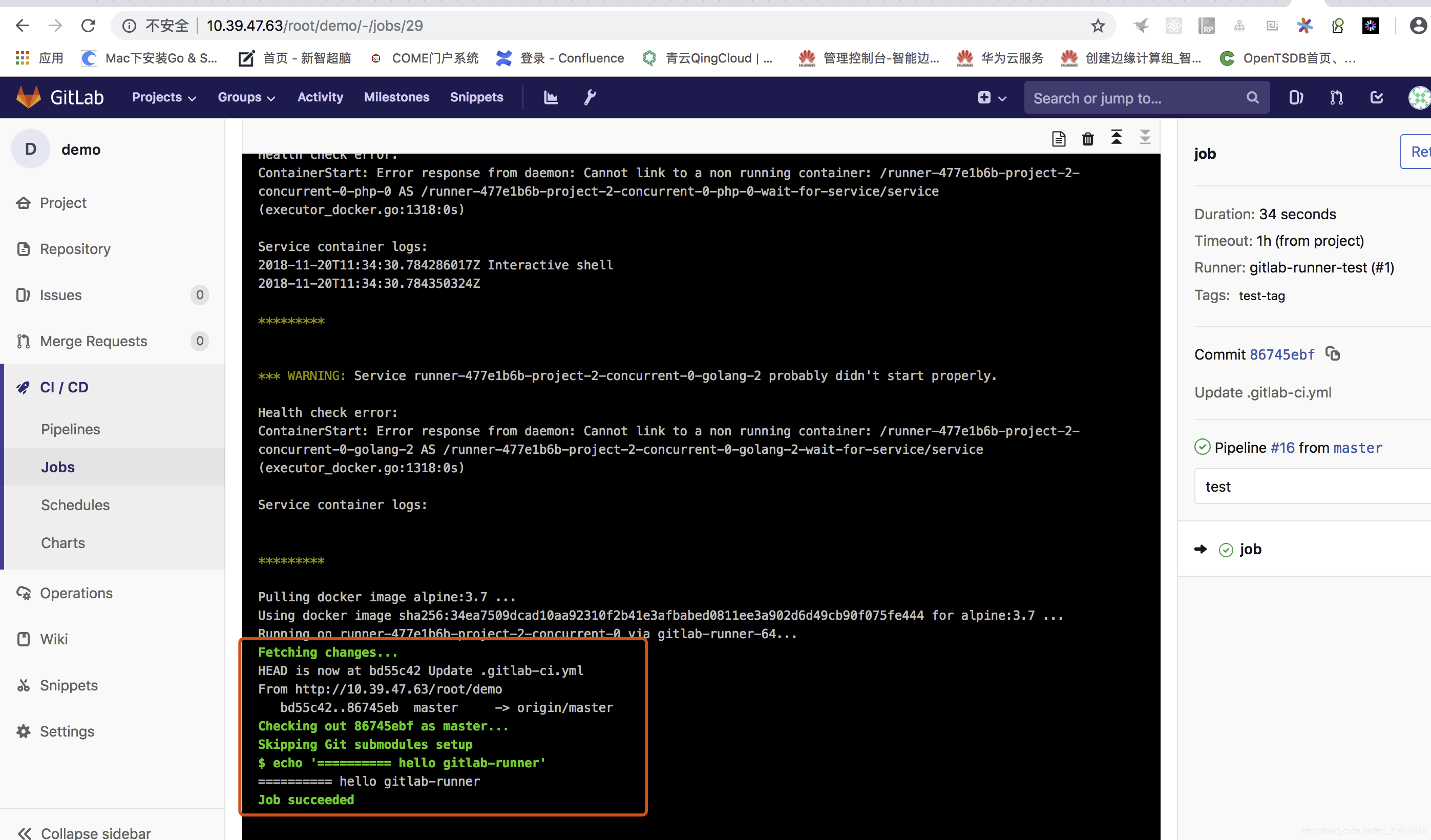Image resolution: width=1431 pixels, height=840 pixels.
Task: Click commit link 86745ebf
Action: 1281,354
